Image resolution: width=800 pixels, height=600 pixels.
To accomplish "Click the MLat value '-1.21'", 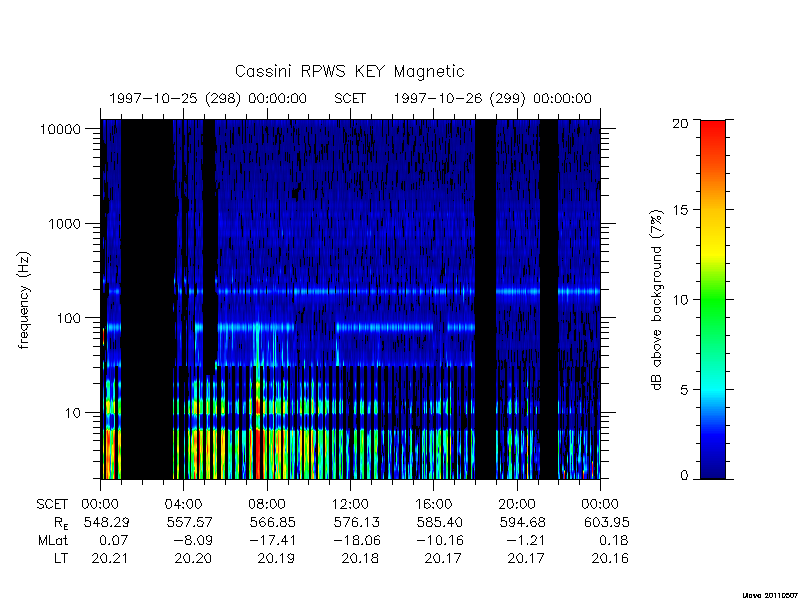I will tap(525, 540).
